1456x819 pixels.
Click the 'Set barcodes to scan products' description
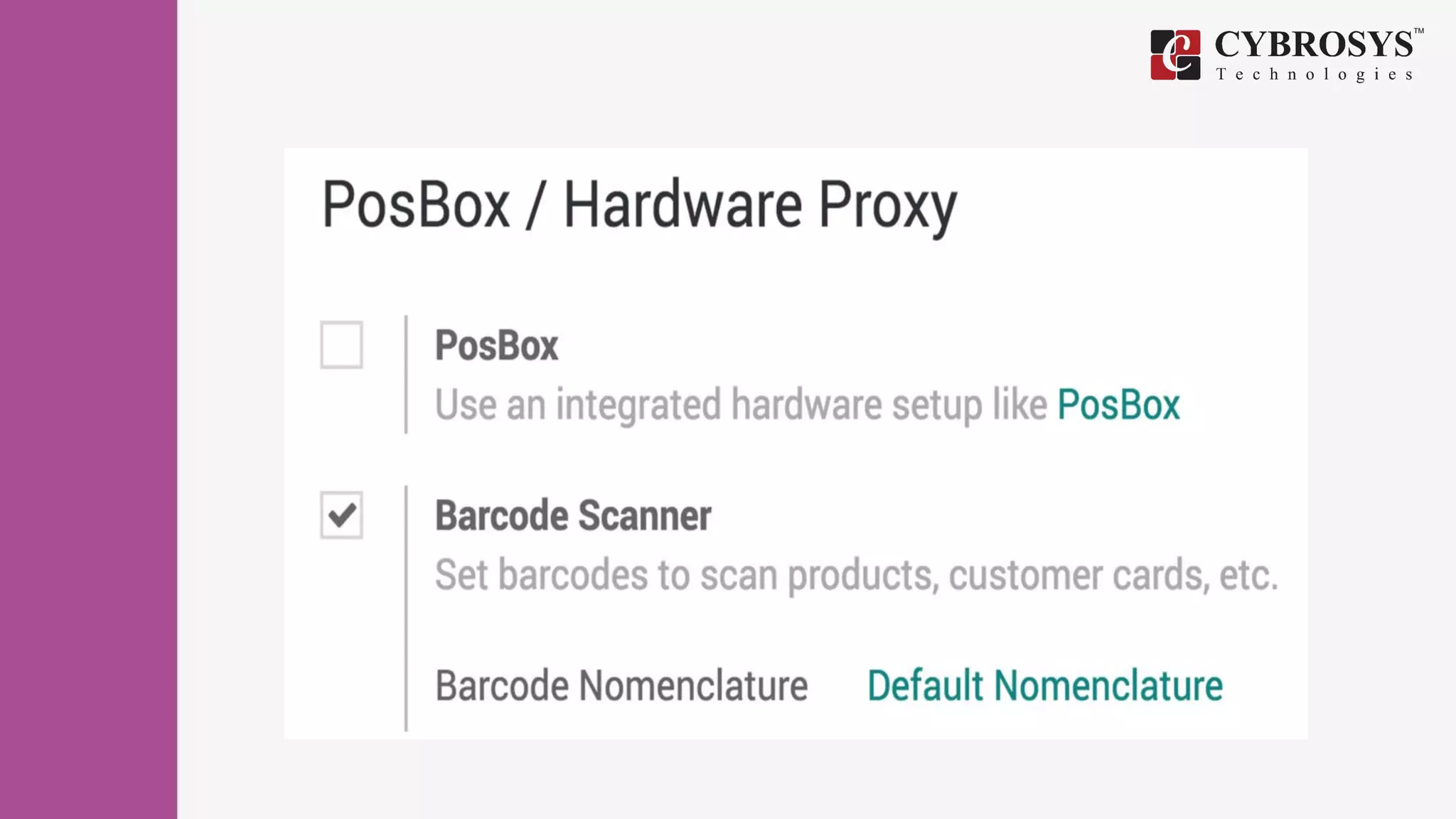pyautogui.click(x=682, y=574)
